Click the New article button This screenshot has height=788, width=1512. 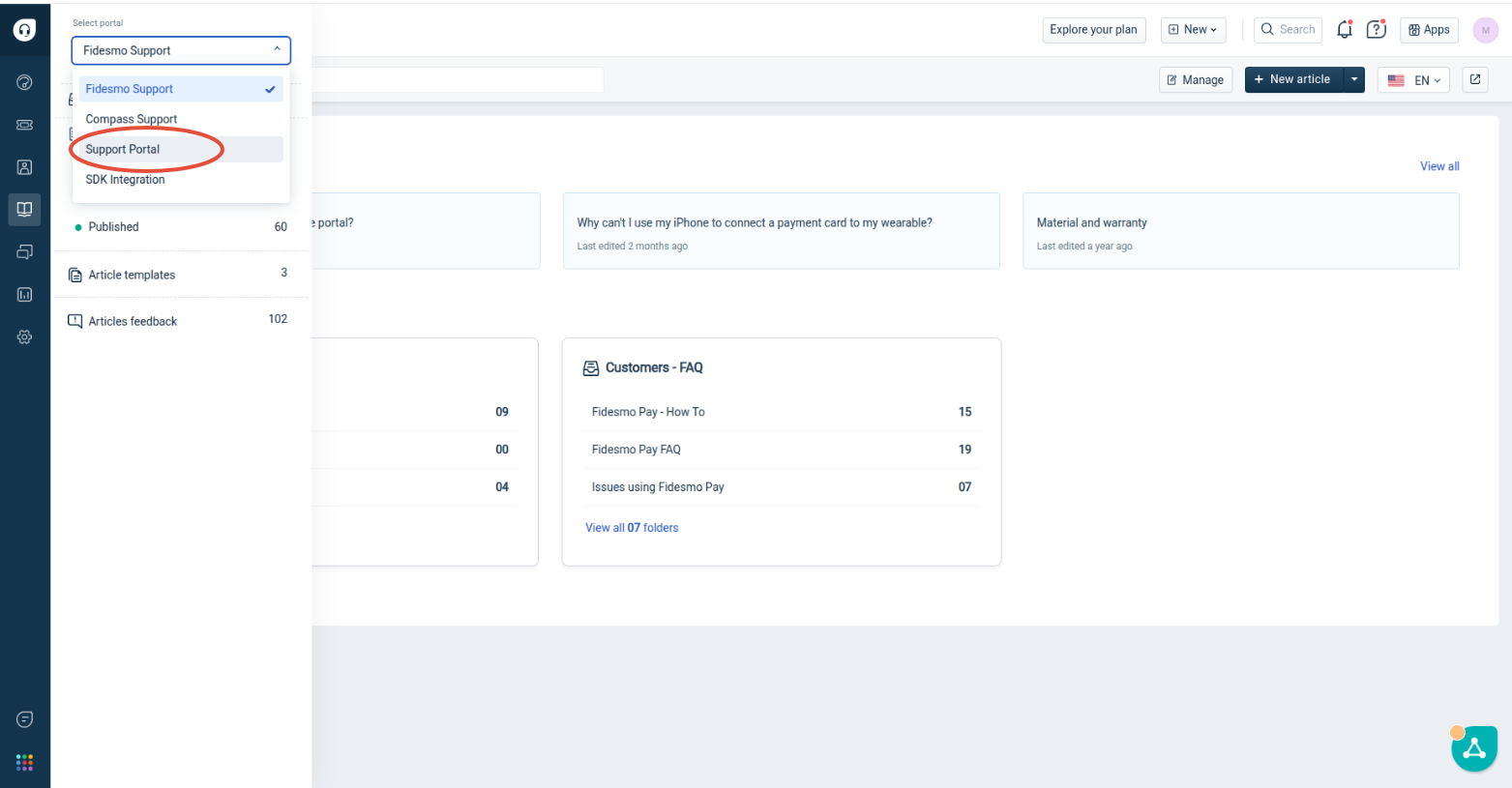(1293, 79)
